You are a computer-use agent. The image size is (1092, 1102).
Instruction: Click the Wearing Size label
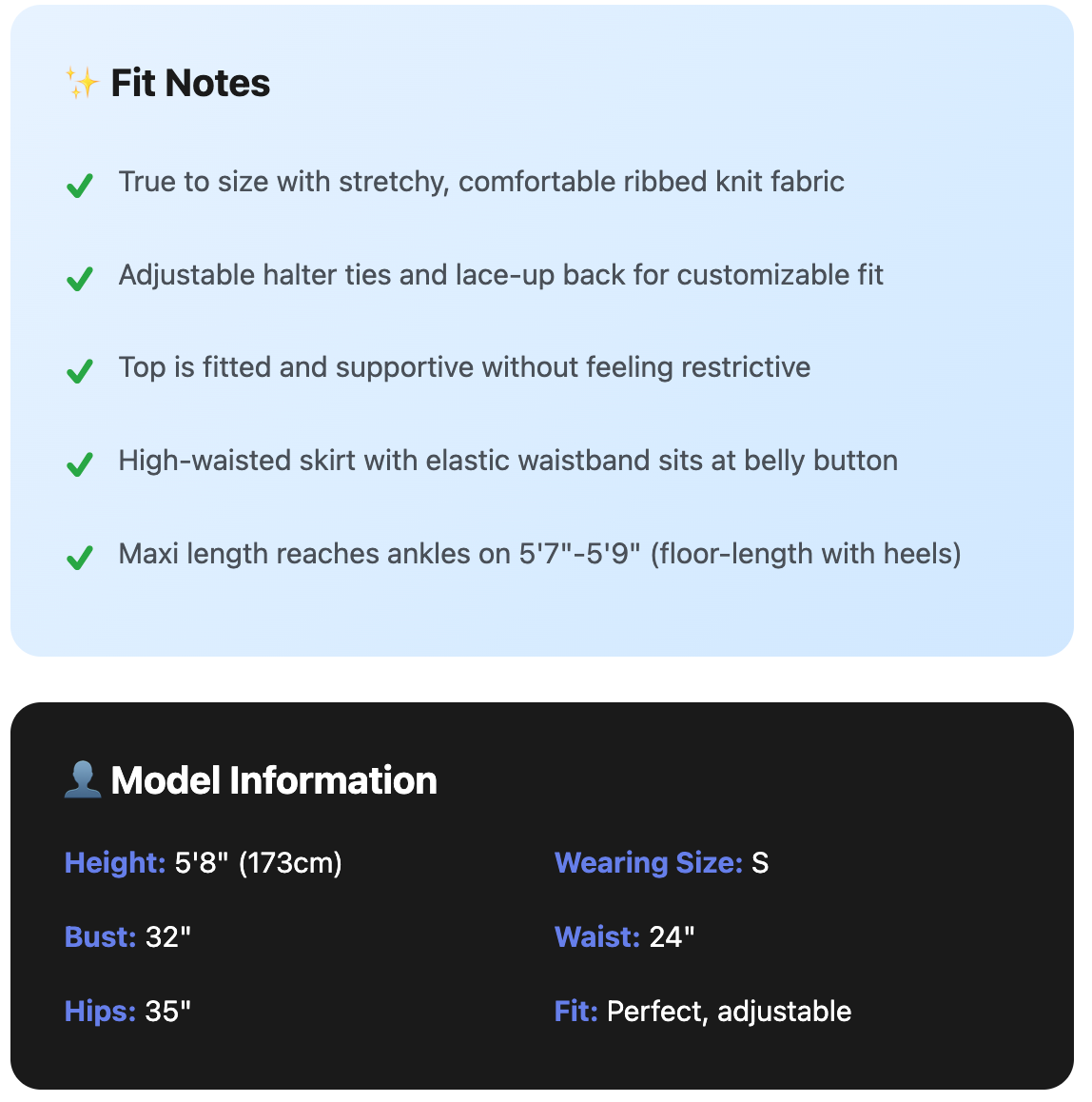point(648,863)
